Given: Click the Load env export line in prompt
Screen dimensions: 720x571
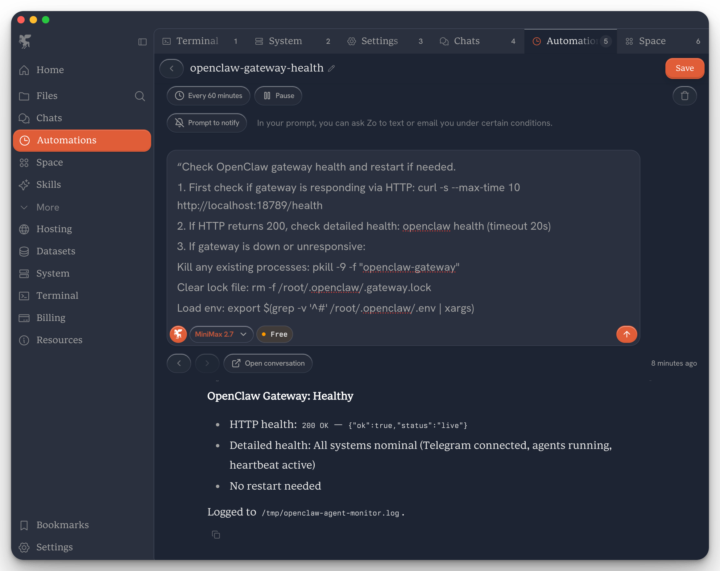Looking at the screenshot, I should 326,308.
